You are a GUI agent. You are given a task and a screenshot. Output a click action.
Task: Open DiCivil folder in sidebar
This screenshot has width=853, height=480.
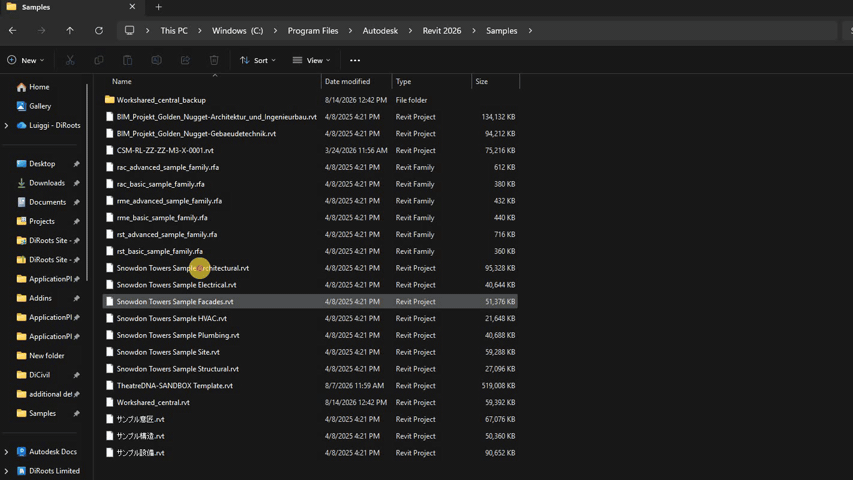click(33, 375)
